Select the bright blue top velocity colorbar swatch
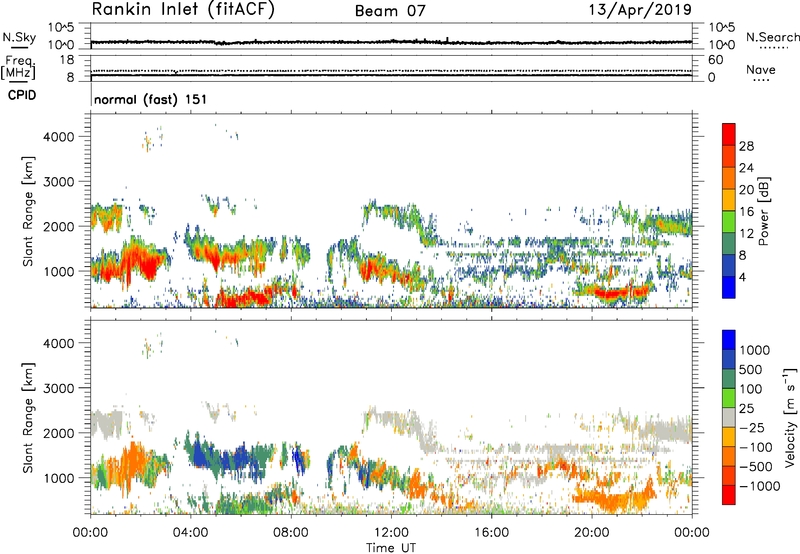 (729, 340)
